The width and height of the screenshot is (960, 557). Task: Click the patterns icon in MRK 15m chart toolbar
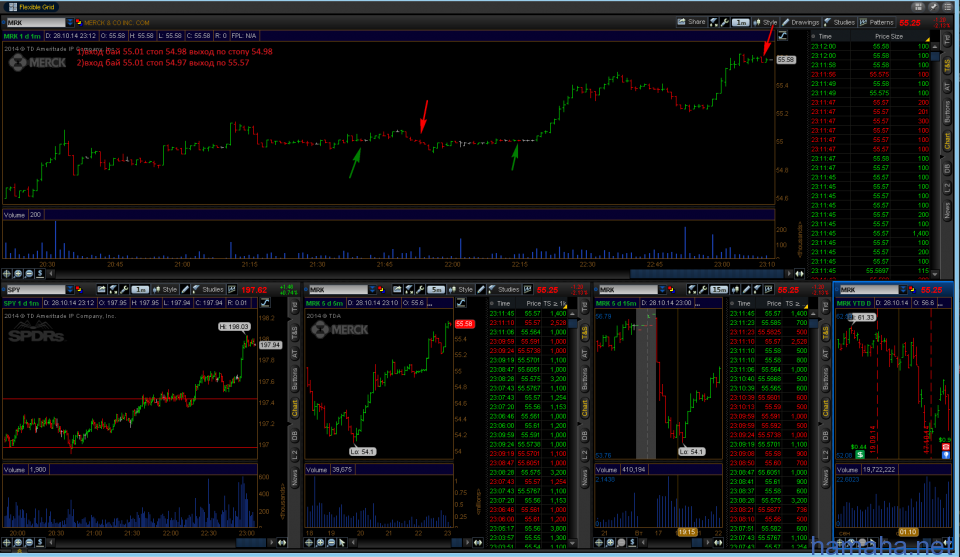pos(769,290)
